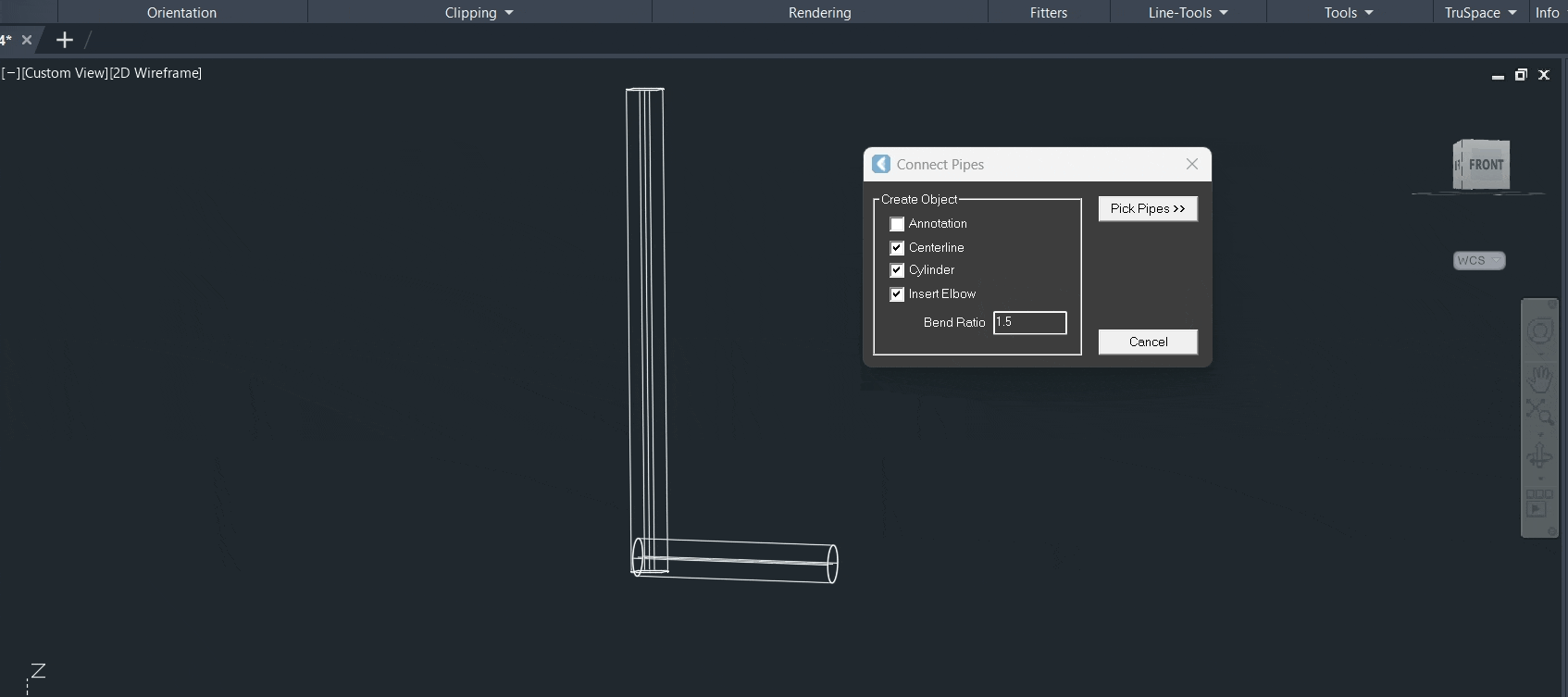This screenshot has width=1568, height=697.
Task: Click the 2D Wireframe visual style label
Action: click(156, 73)
